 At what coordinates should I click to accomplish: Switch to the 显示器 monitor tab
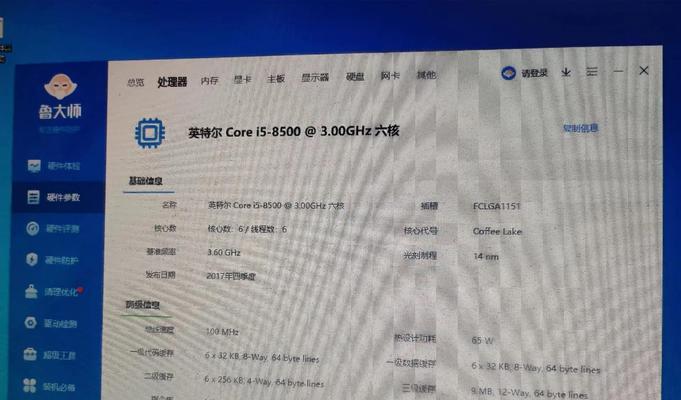pos(315,78)
